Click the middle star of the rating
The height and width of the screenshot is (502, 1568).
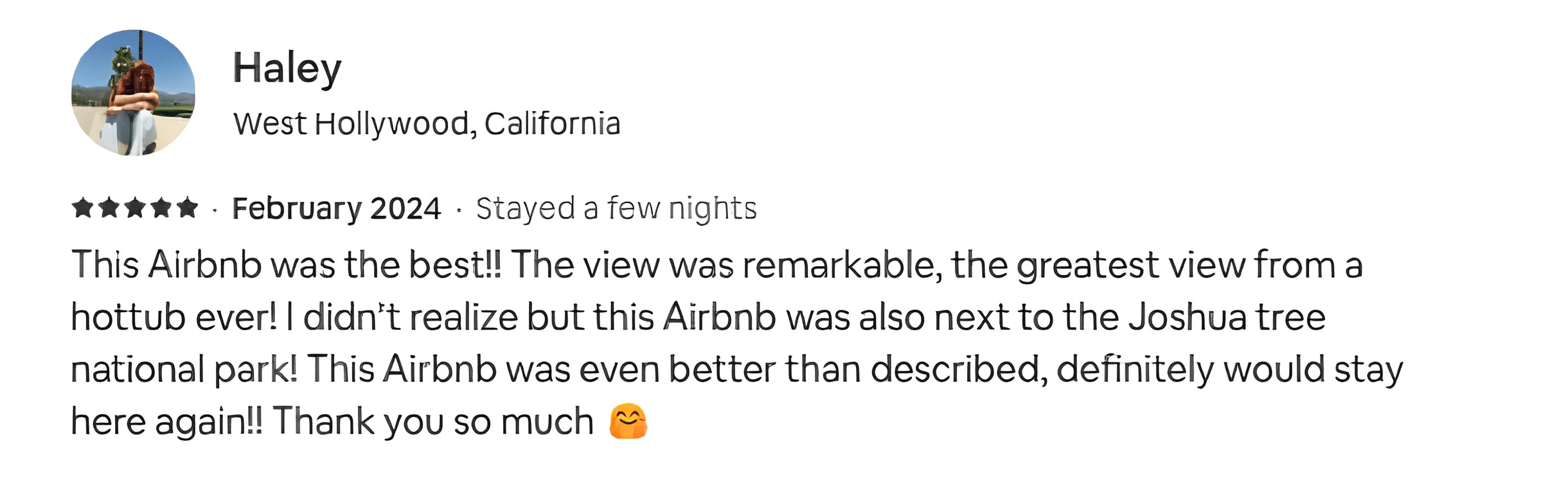click(135, 208)
